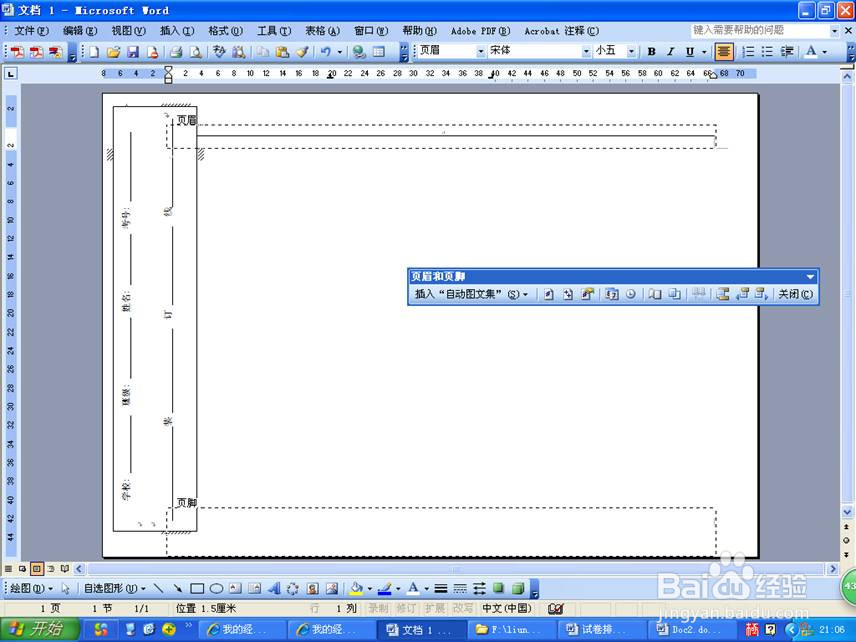Expand the 插入“自动图文集” dropdown

click(x=472, y=294)
